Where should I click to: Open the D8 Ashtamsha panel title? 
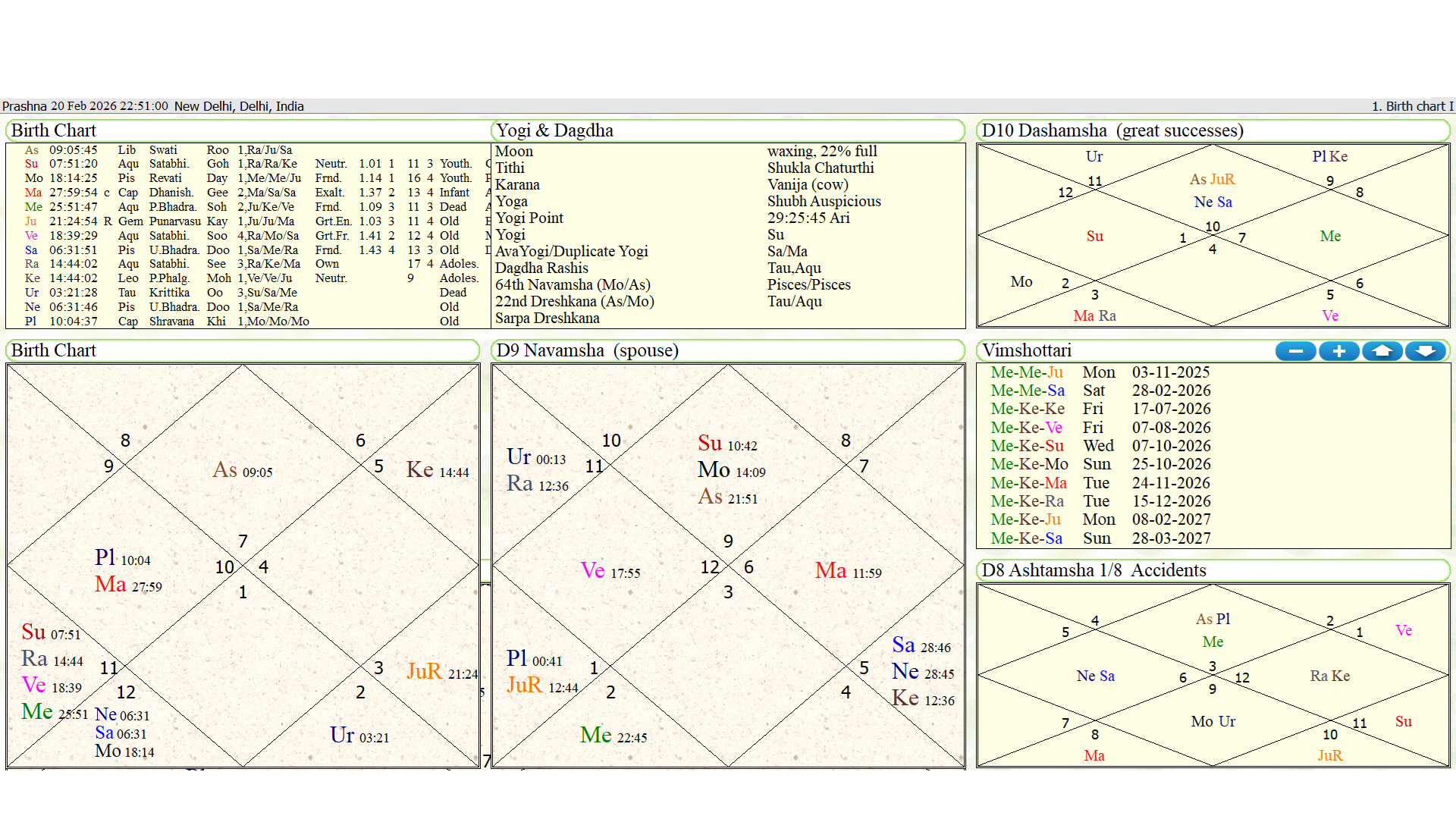click(1093, 570)
